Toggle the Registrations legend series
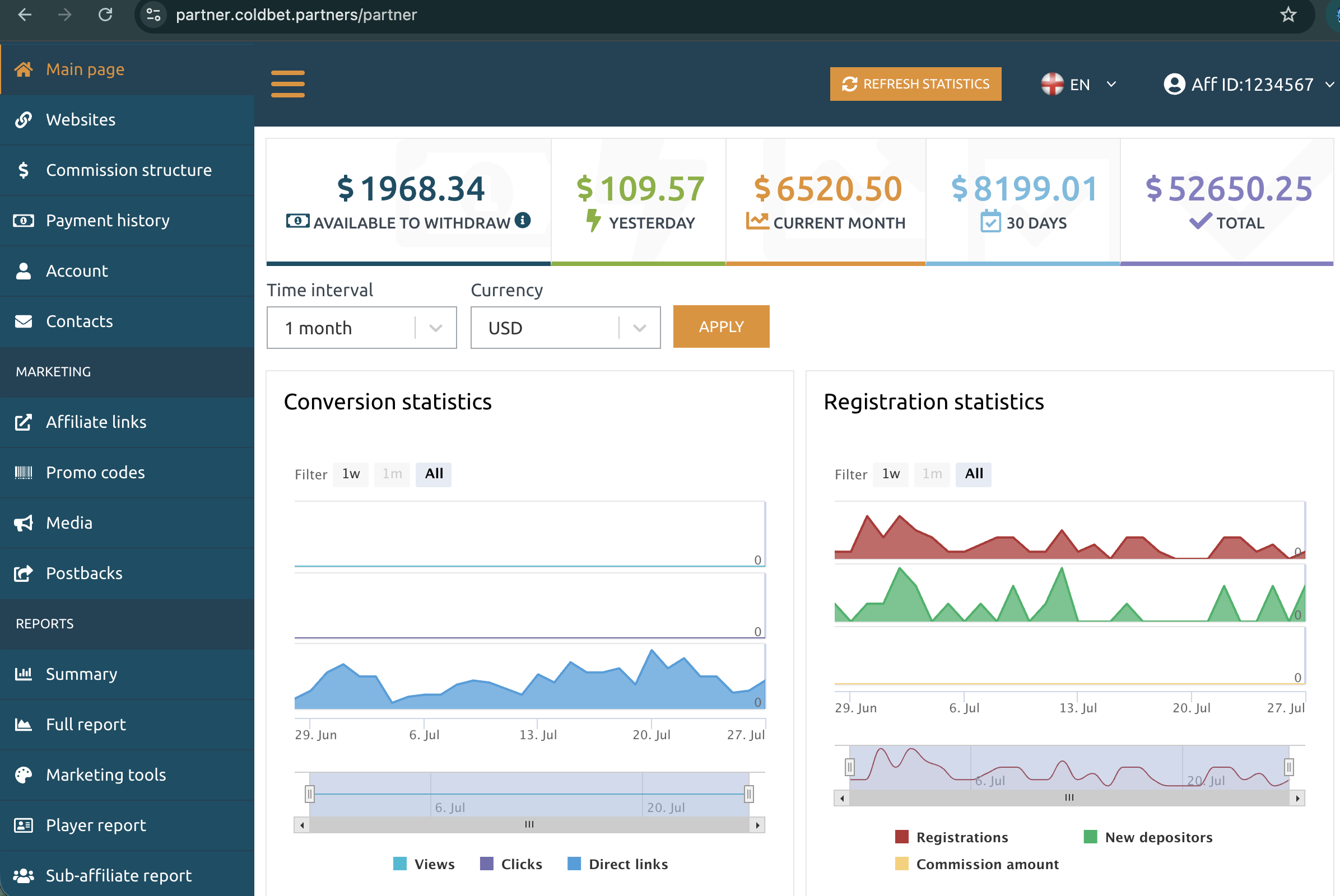 [x=952, y=837]
